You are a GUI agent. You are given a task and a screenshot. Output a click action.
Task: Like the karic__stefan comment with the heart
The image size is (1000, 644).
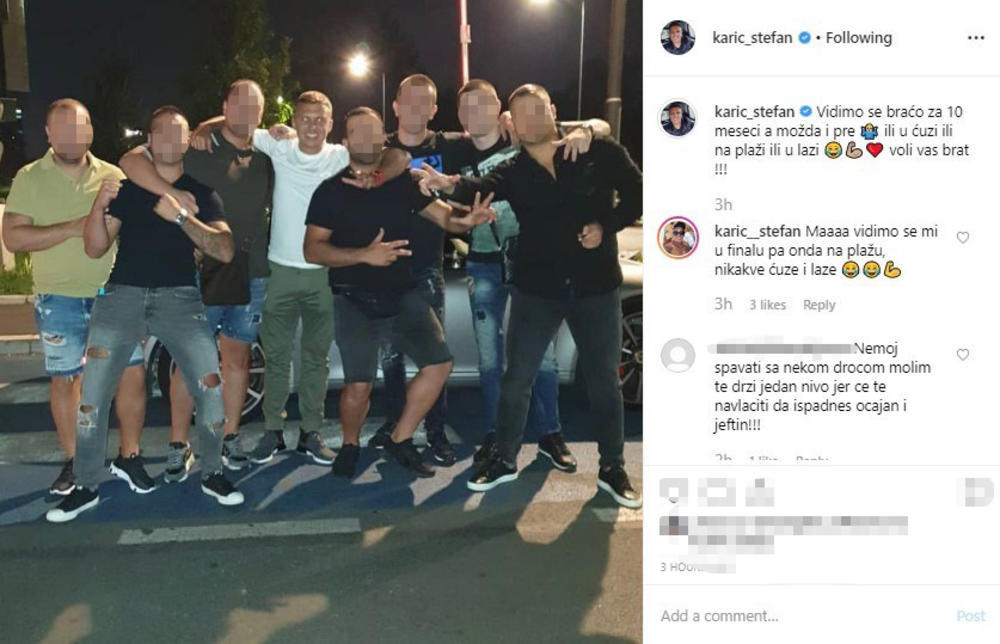coord(963,238)
